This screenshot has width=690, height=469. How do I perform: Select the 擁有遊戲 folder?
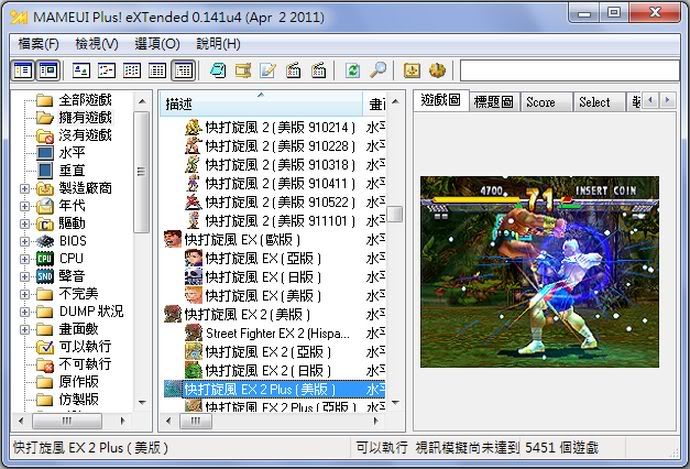coord(85,118)
